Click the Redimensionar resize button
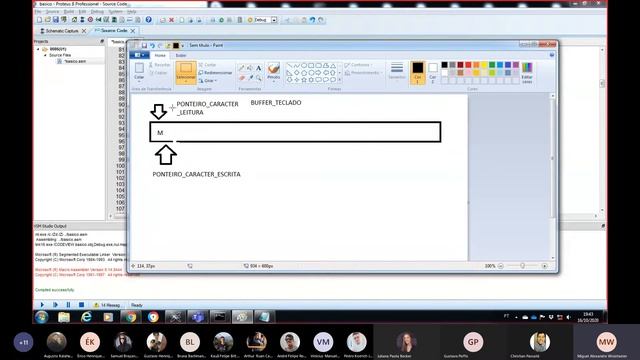The width and height of the screenshot is (640, 360). [215, 73]
